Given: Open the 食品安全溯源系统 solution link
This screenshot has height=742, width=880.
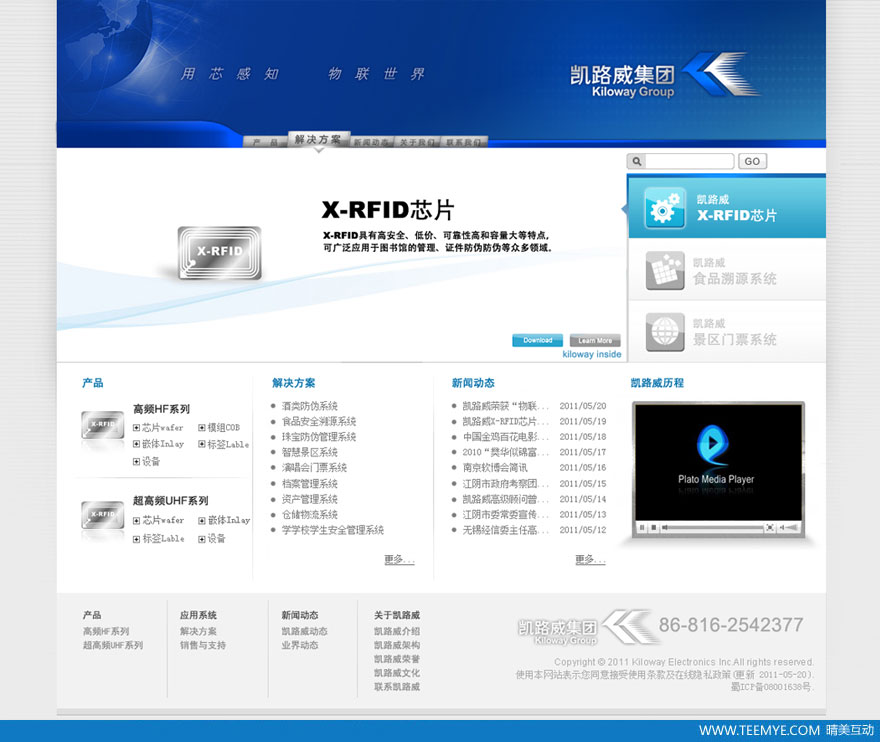Looking at the screenshot, I should (319, 422).
